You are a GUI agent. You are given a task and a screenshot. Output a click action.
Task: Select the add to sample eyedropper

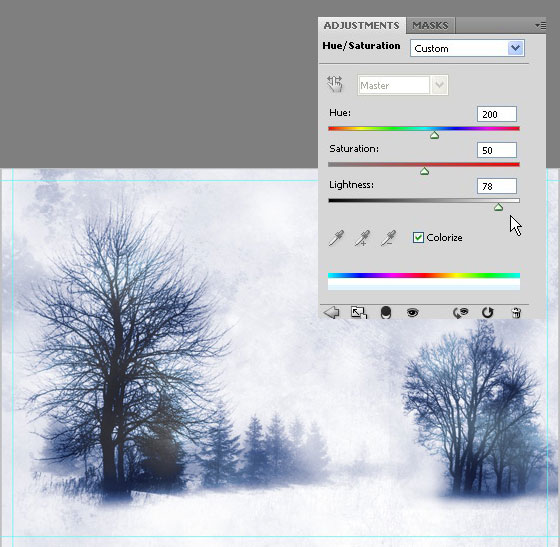pyautogui.click(x=362, y=238)
